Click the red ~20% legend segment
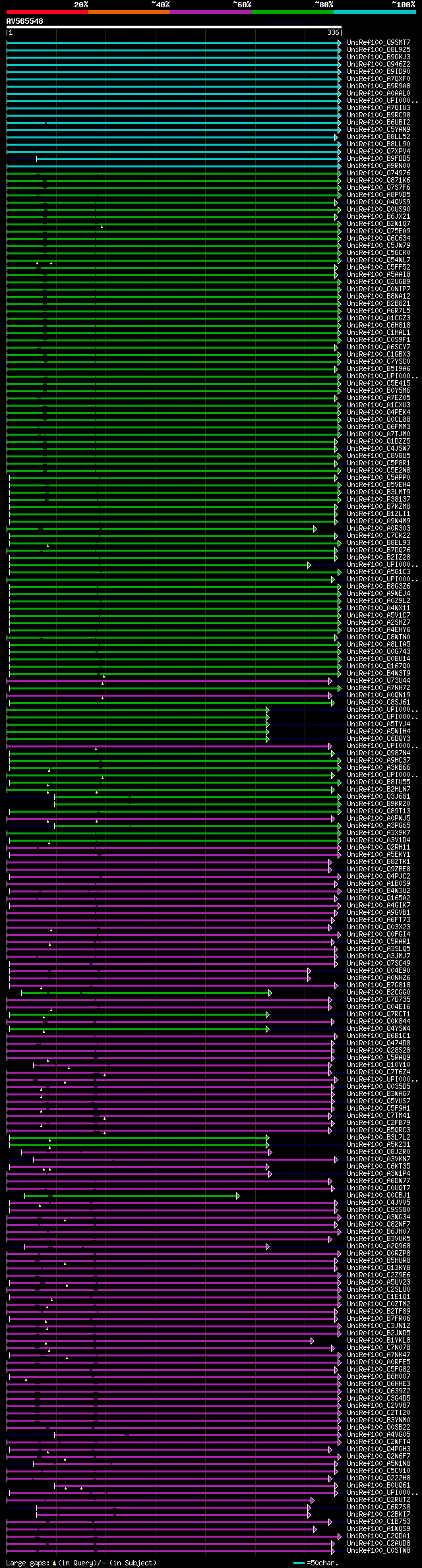 [x=47, y=12]
